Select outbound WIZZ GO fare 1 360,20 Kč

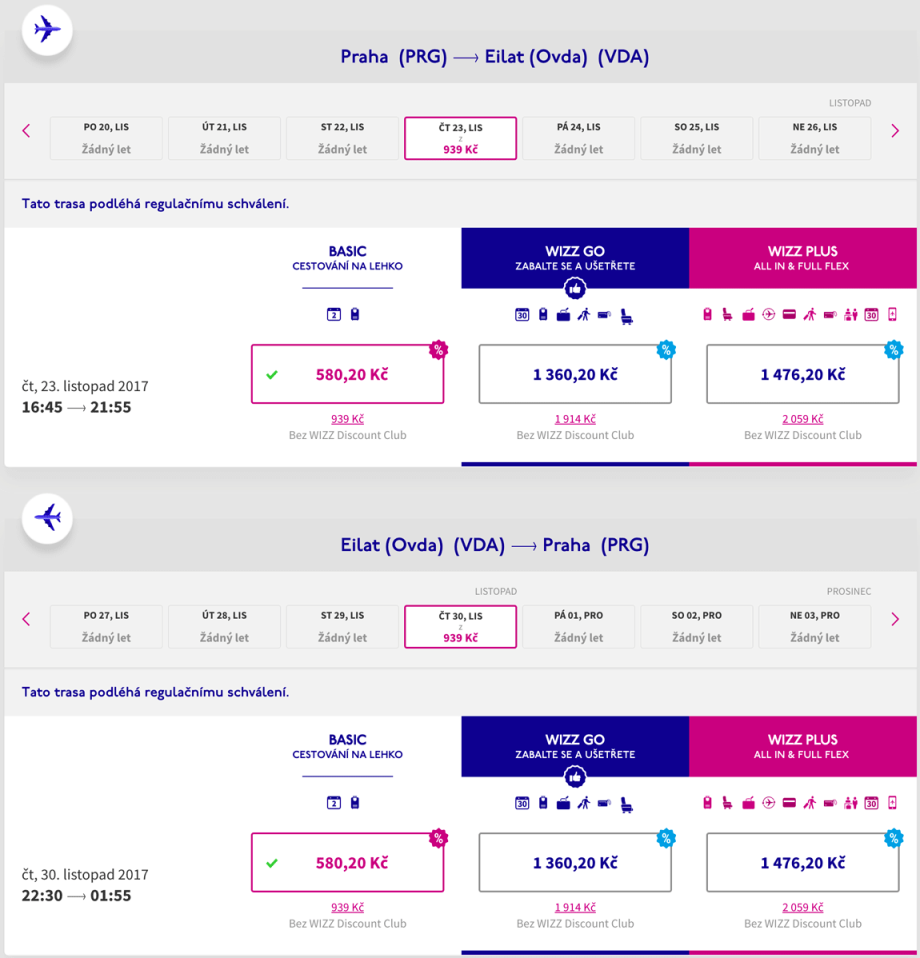575,375
